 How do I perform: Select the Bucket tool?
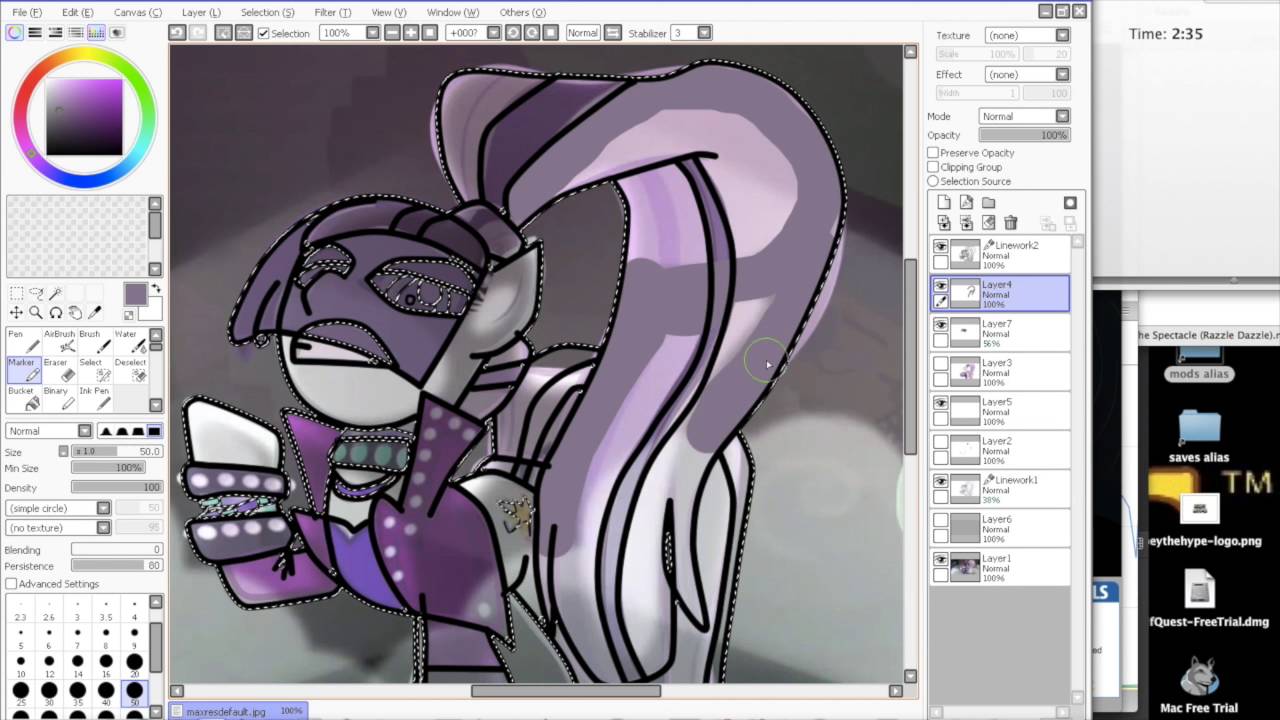click(22, 398)
